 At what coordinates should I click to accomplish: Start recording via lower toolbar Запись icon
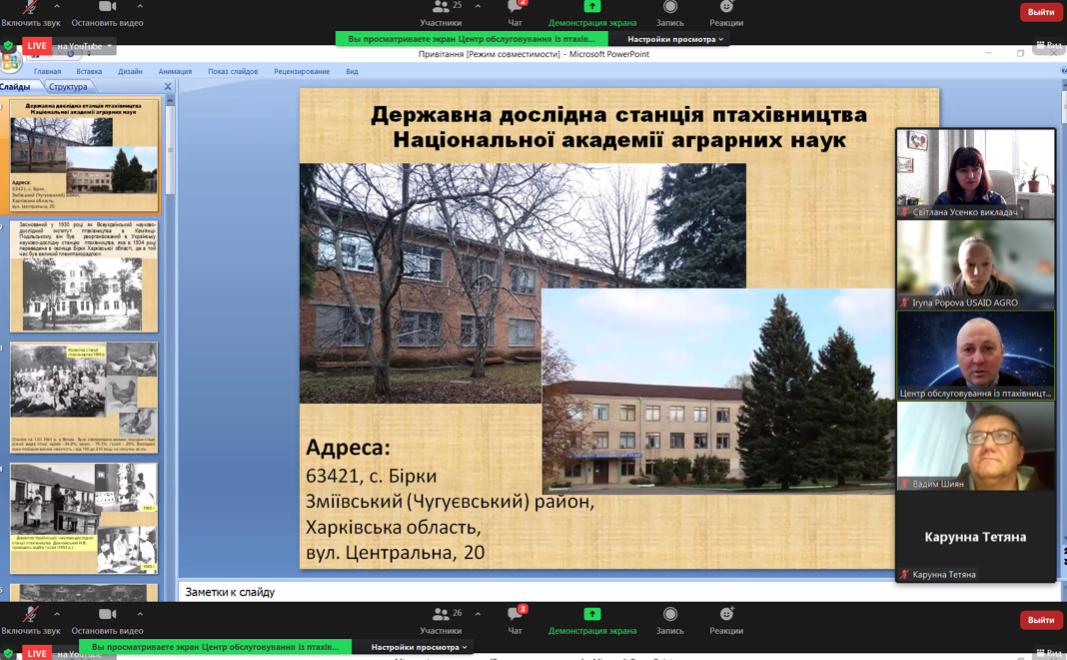point(670,614)
